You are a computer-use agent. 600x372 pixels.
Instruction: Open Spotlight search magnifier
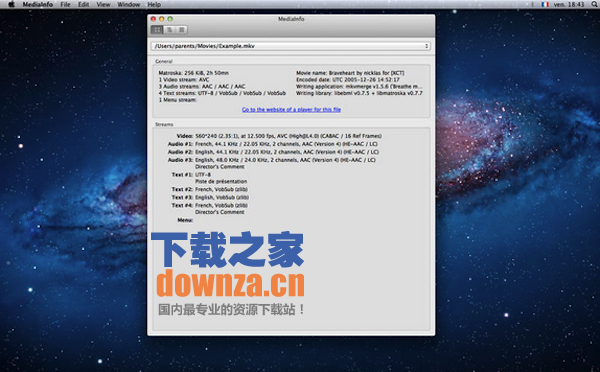[594, 4]
